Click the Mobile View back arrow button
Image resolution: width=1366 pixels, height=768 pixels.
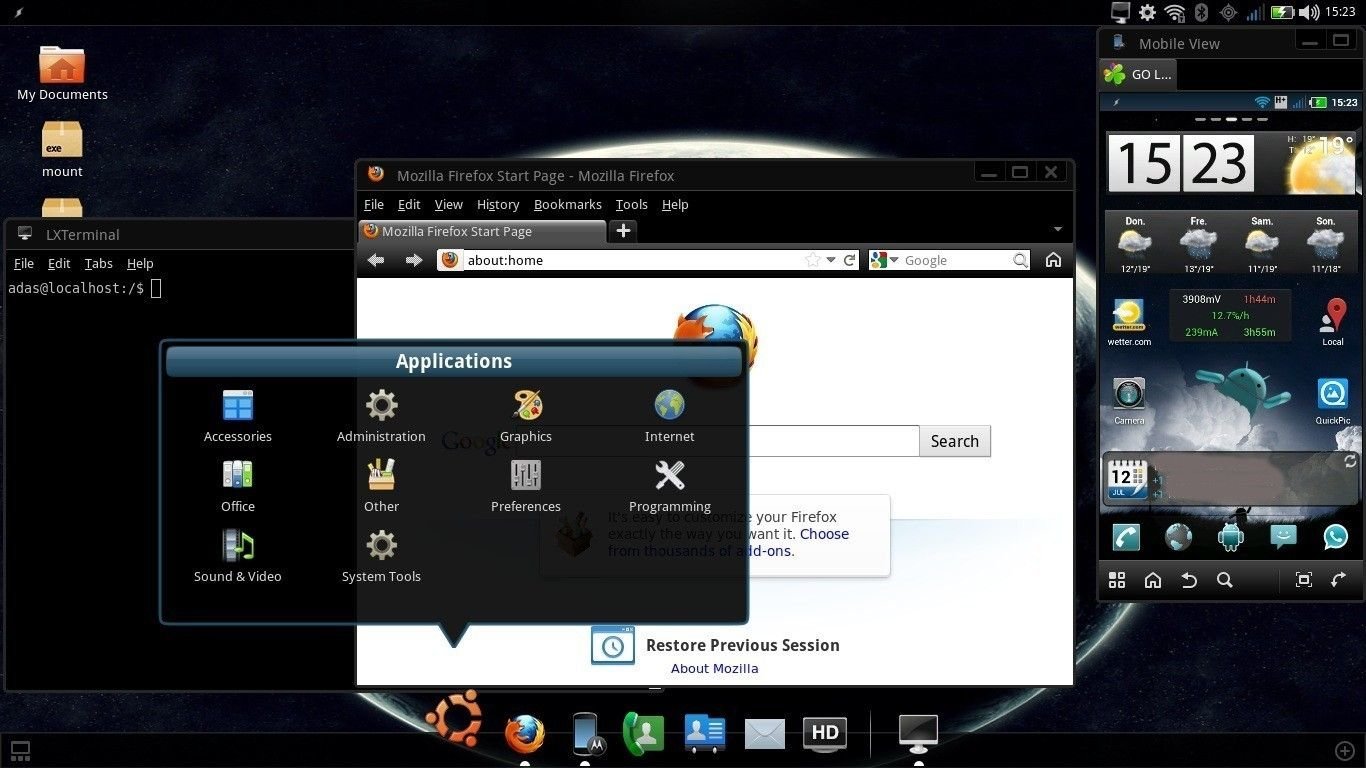(1189, 580)
